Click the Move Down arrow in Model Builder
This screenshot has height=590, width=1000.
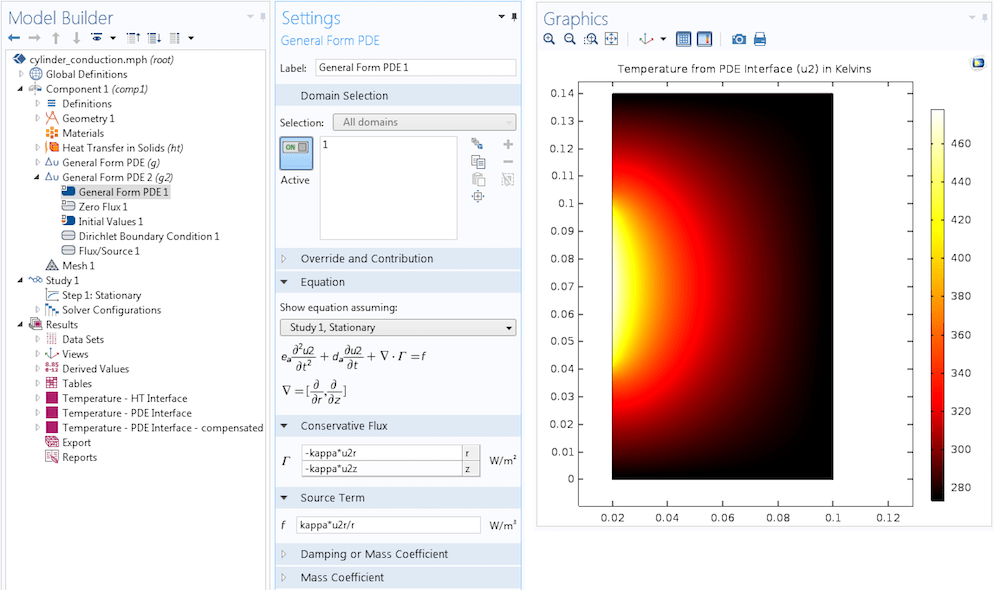[x=76, y=38]
